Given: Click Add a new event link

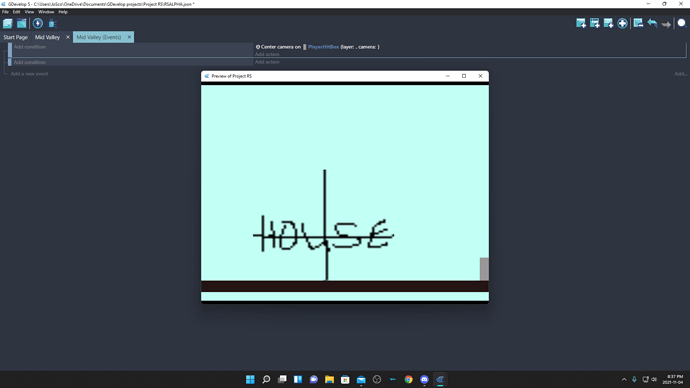Looking at the screenshot, I should pyautogui.click(x=29, y=74).
